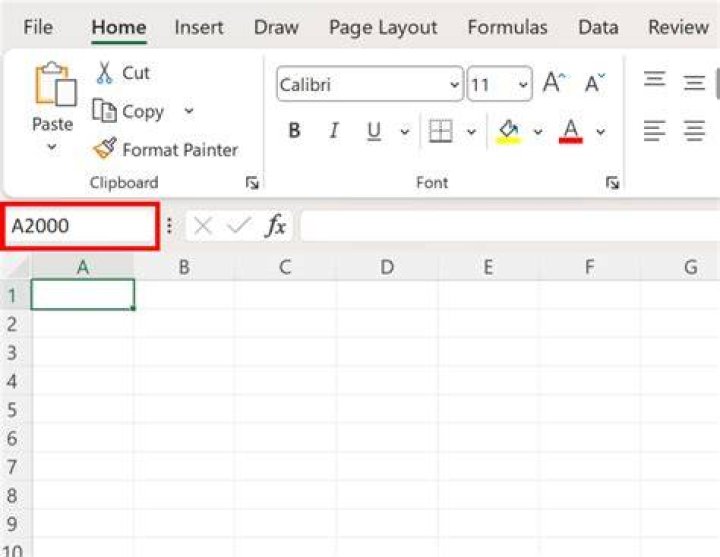
Task: Activate the Format Painter brush
Action: 105,149
